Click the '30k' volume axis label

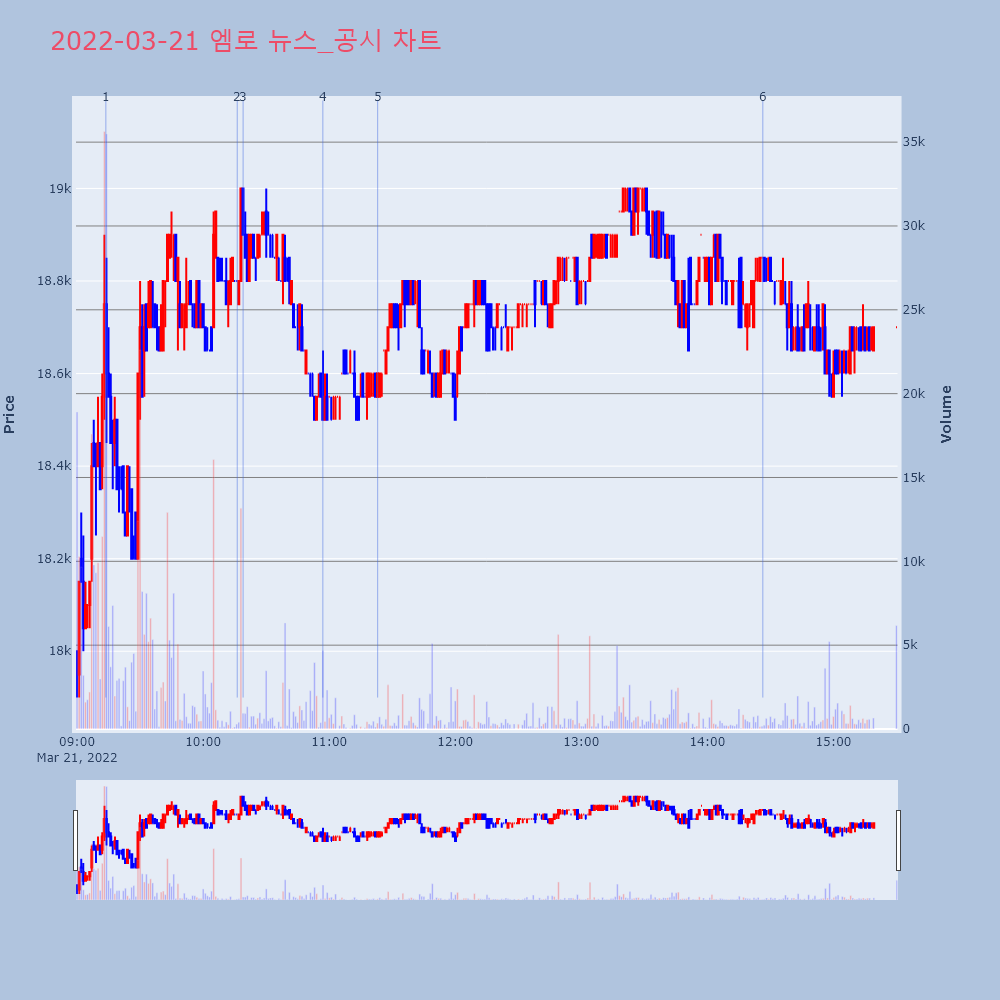913,226
